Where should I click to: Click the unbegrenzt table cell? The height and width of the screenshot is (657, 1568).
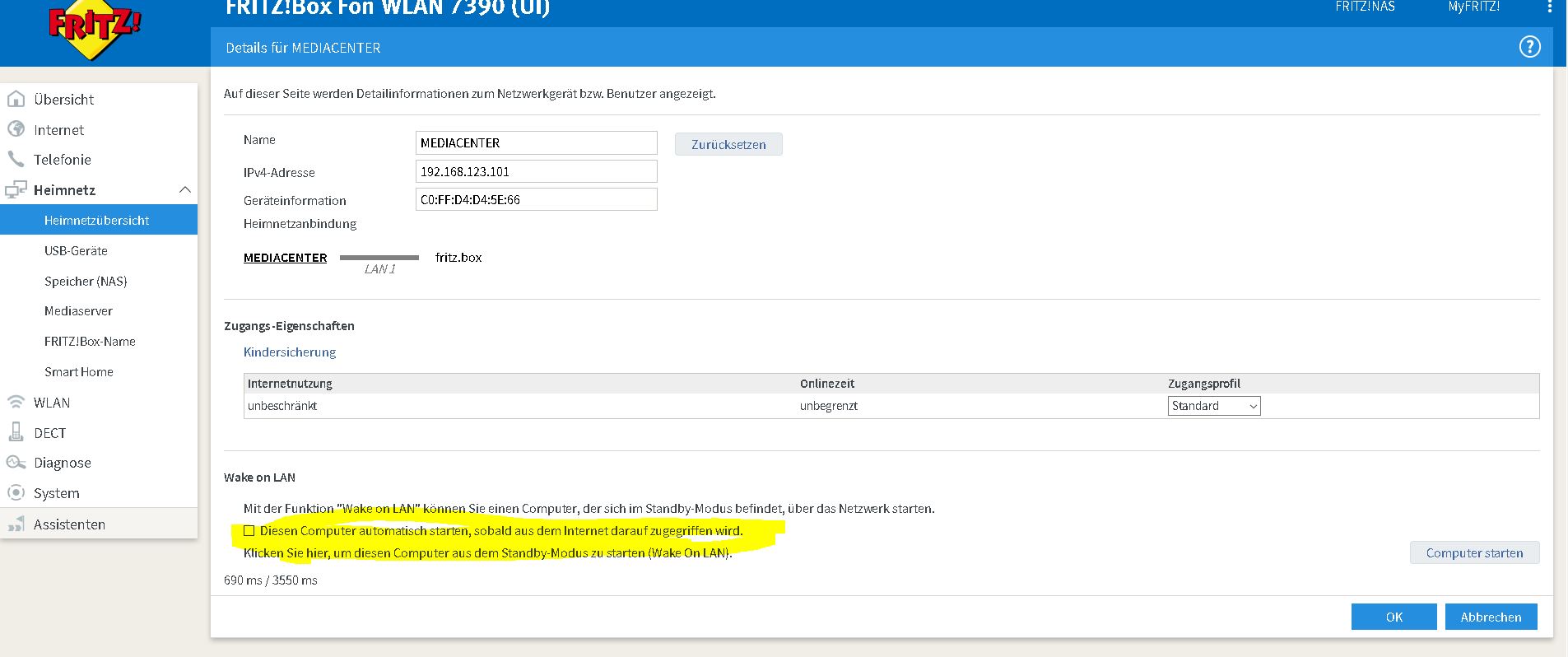(829, 406)
